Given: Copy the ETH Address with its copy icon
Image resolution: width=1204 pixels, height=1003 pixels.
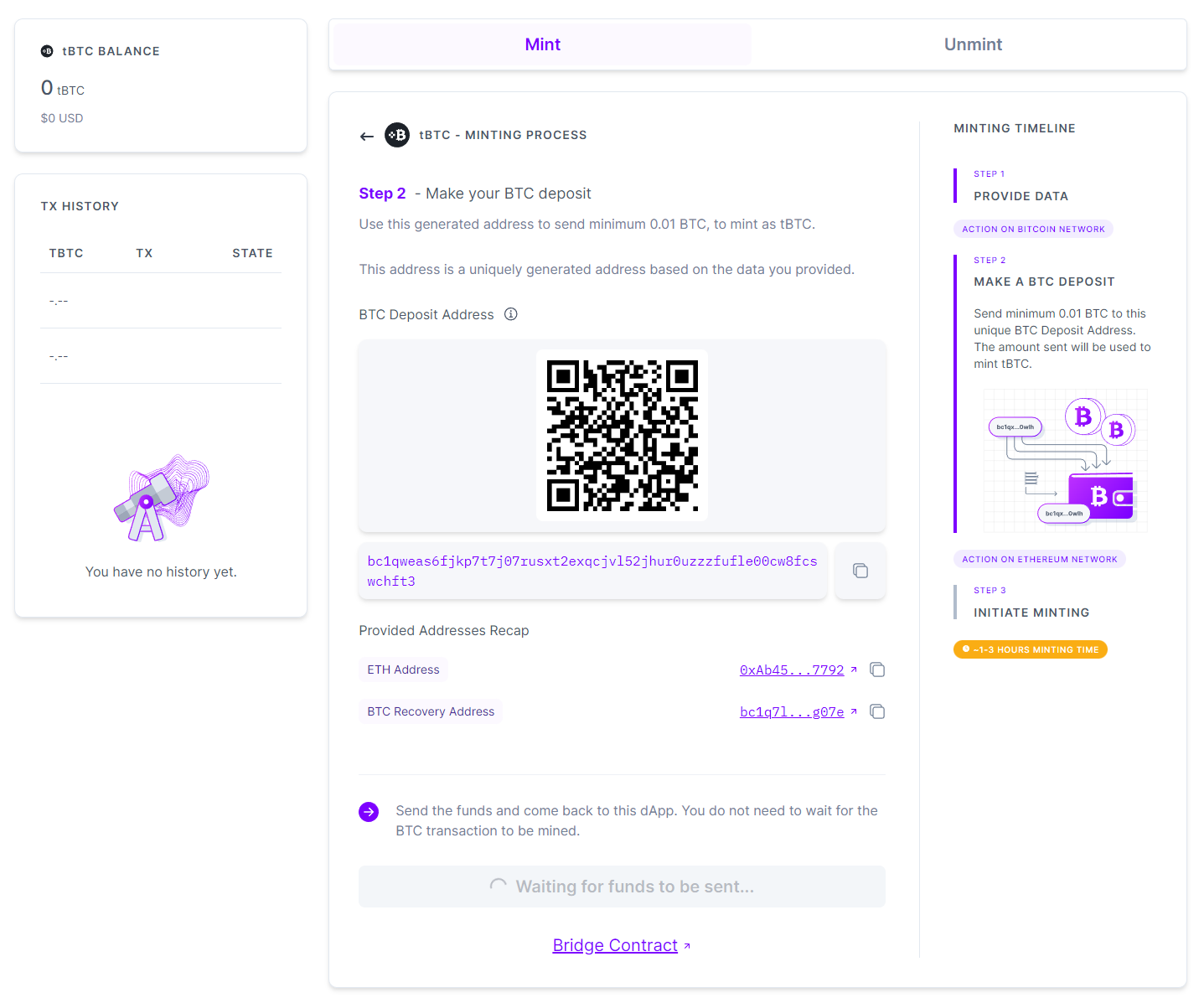Looking at the screenshot, I should (x=877, y=670).
